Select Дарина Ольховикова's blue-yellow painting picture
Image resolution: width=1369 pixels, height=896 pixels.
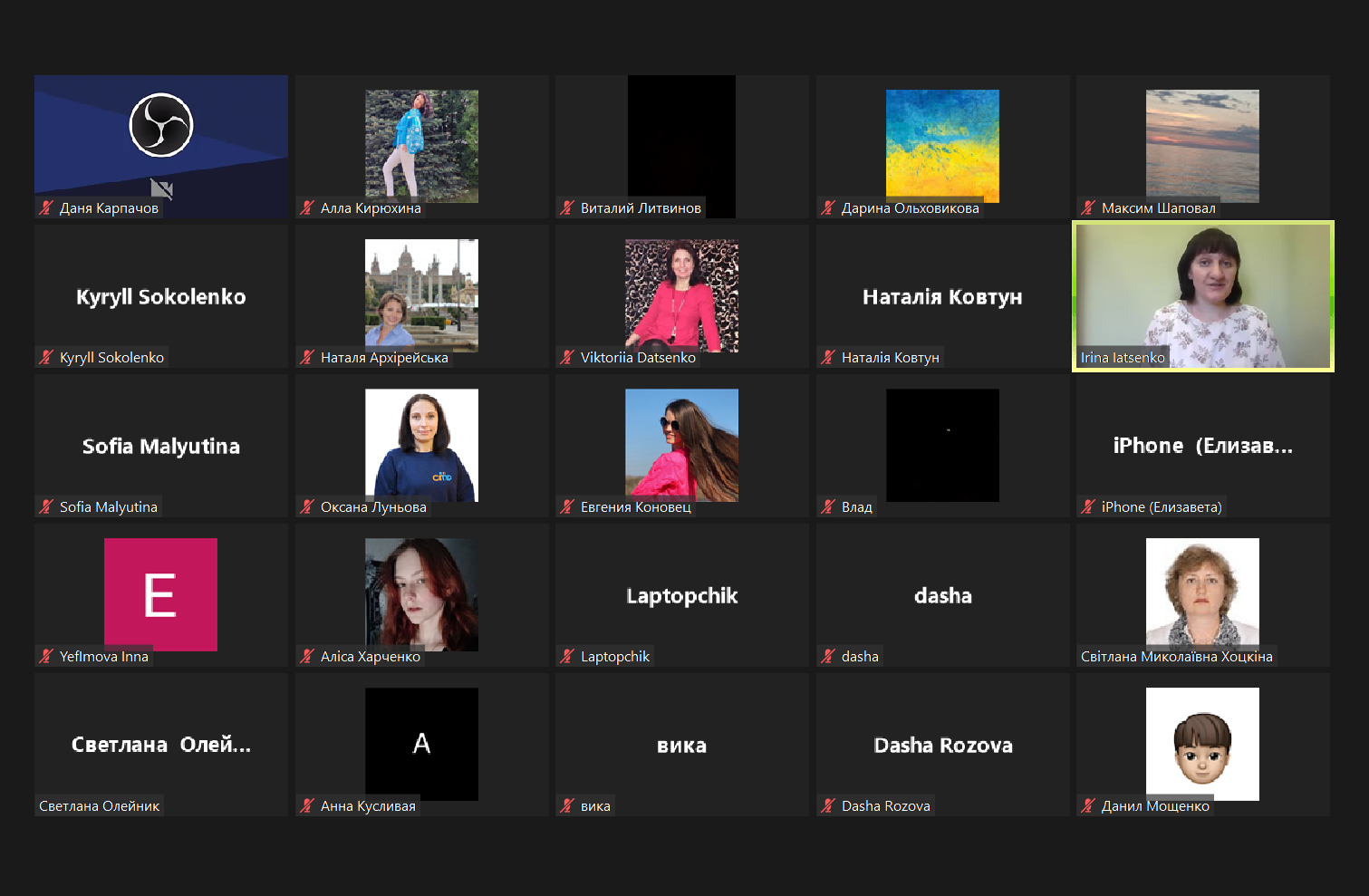coord(942,146)
